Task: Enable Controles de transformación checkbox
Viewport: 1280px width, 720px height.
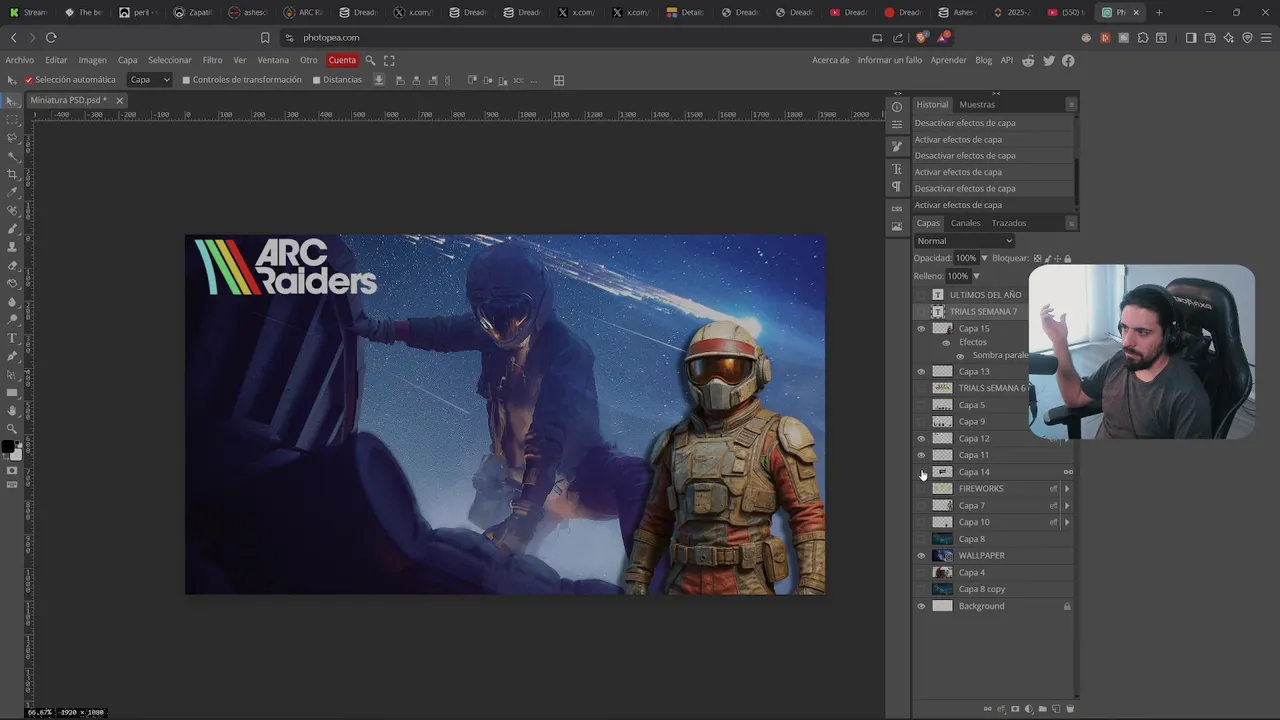Action: point(186,80)
